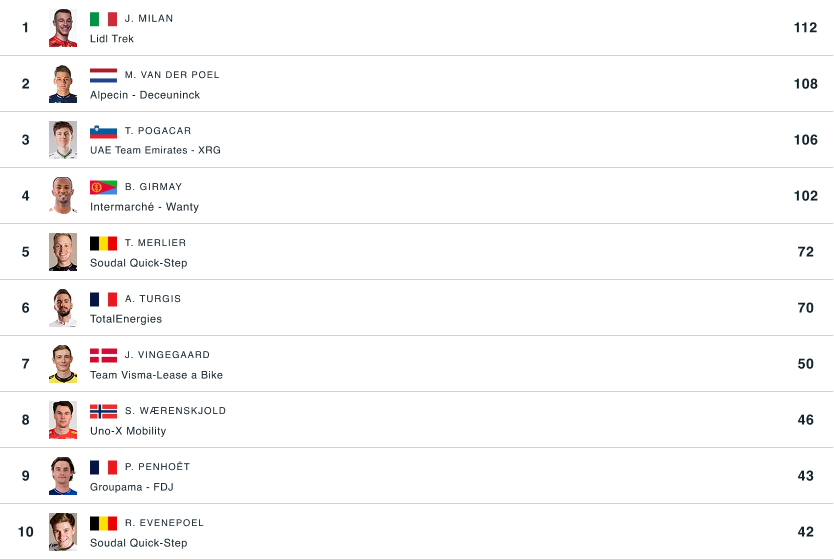Screen dimensions: 834x560
Task: Open J. Milan's rider photo
Action: click(x=63, y=28)
